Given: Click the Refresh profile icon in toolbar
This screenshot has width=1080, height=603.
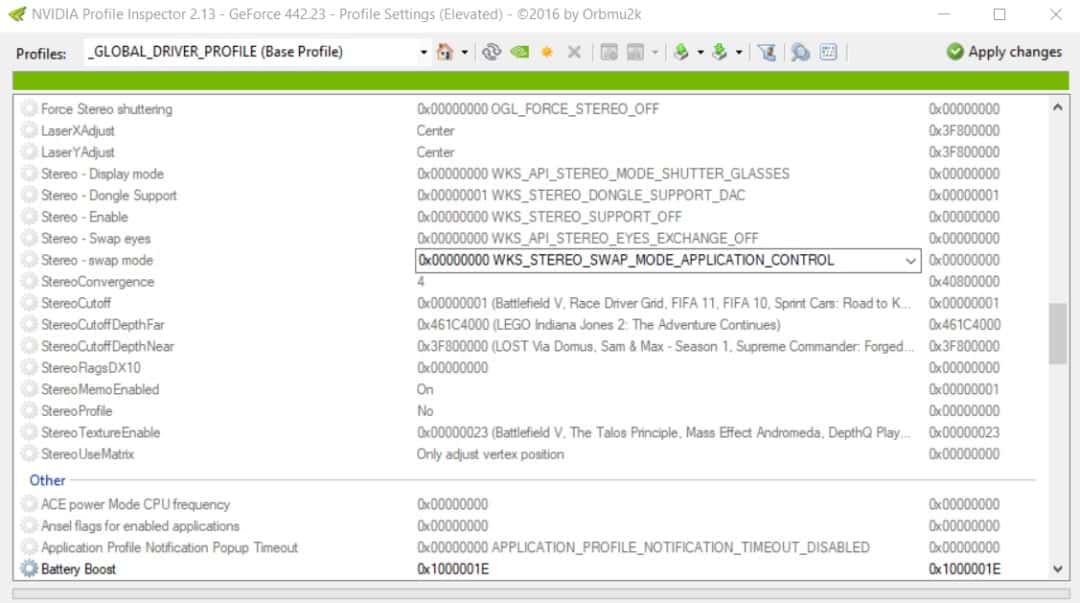Looking at the screenshot, I should (x=491, y=52).
